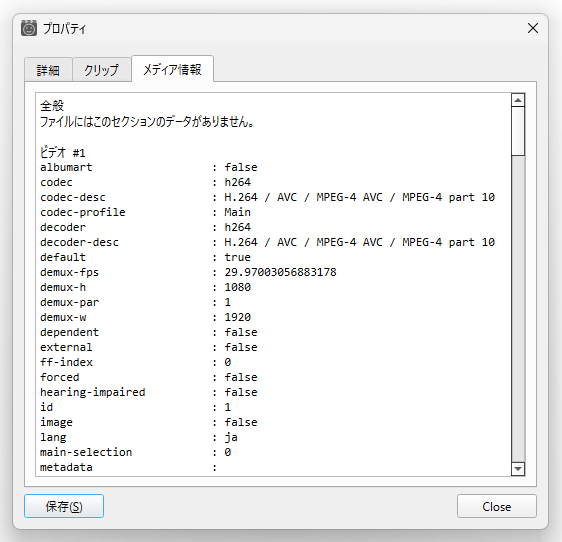The width and height of the screenshot is (562, 542).
Task: Click the demux-fps value 29.97003056883178
Action: coord(280,272)
